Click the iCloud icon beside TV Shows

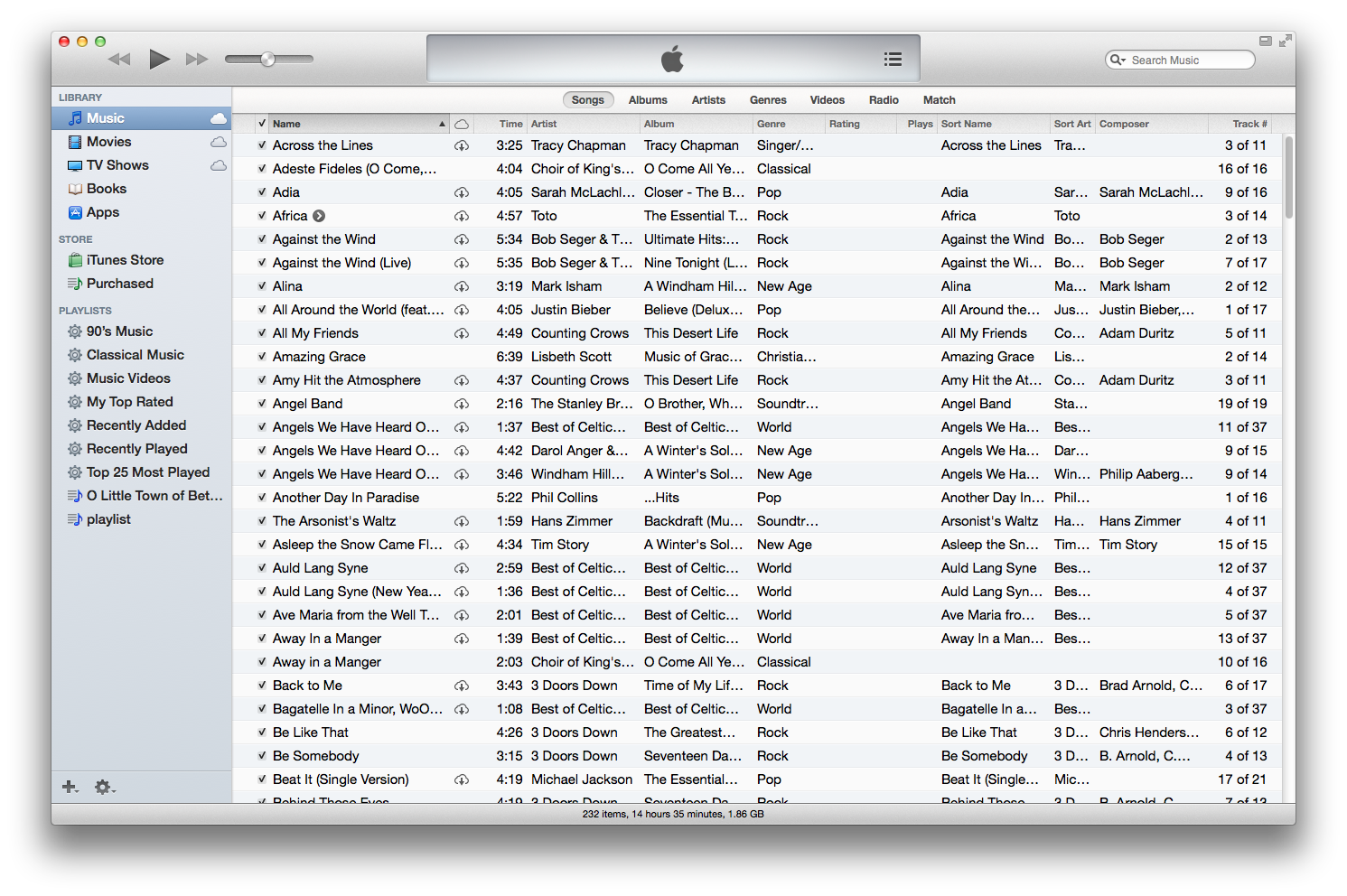click(219, 165)
